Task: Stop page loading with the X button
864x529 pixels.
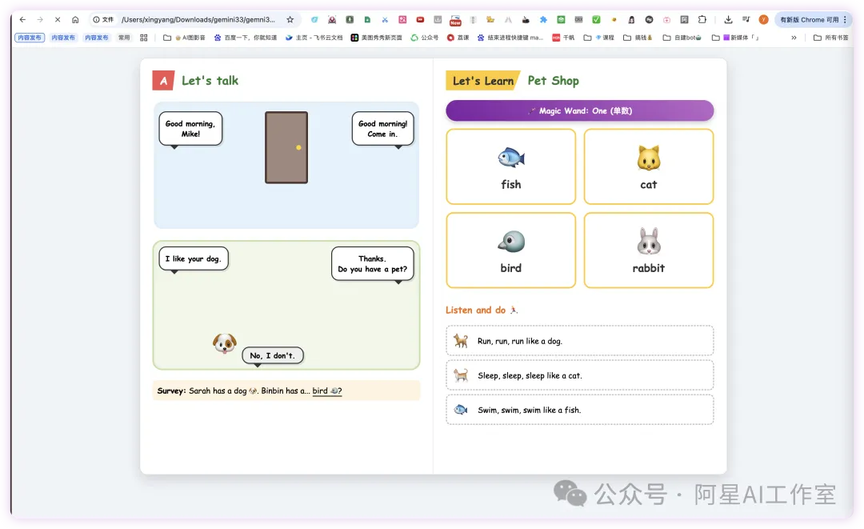Action: click(x=57, y=19)
